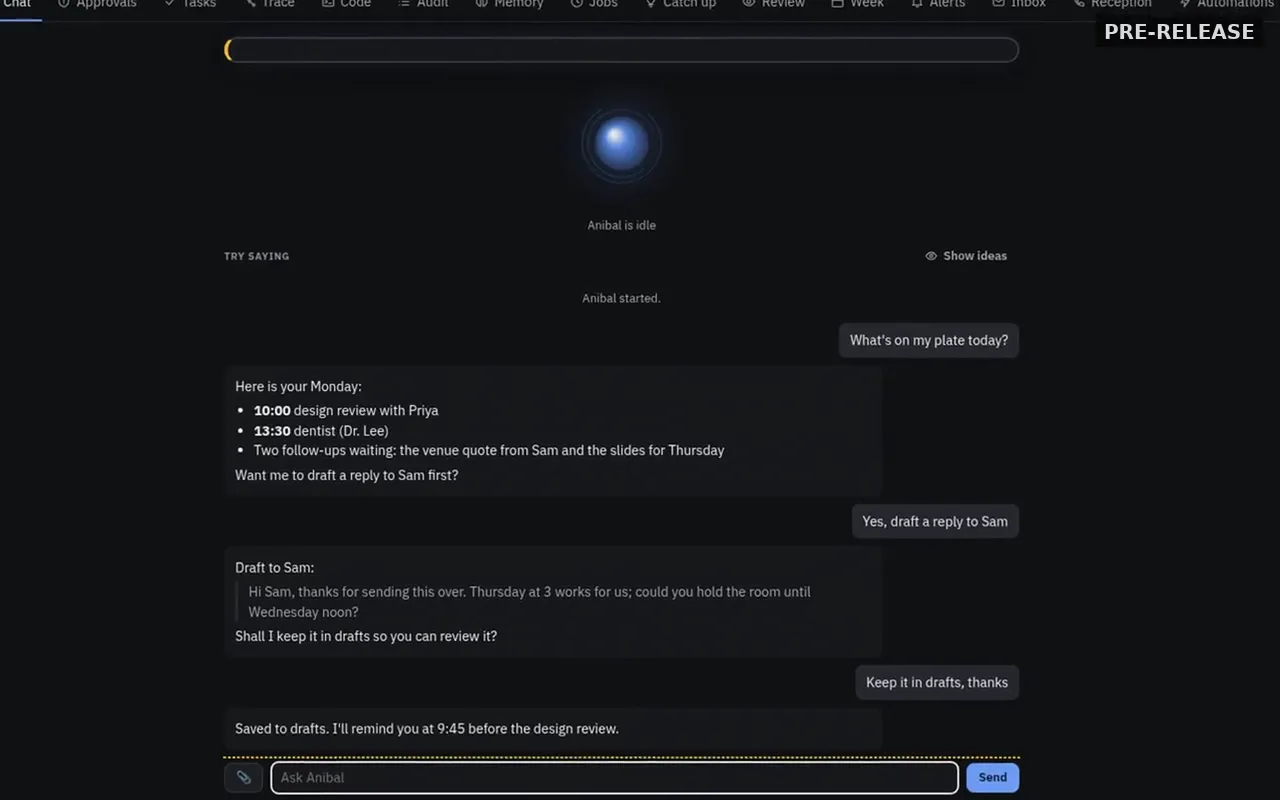Image resolution: width=1280 pixels, height=800 pixels.
Task: Click the "Yes, draft a reply to Sam" message
Action: pyautogui.click(x=935, y=521)
